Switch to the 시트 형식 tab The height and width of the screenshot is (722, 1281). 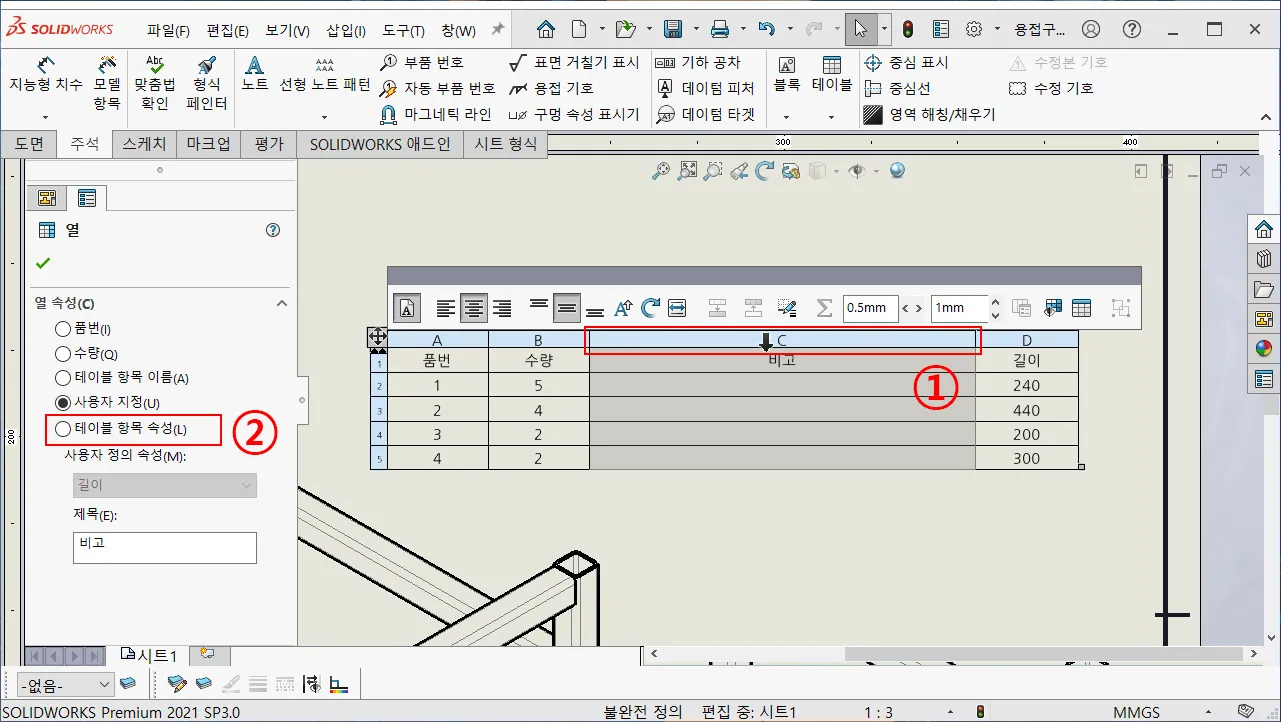(506, 144)
